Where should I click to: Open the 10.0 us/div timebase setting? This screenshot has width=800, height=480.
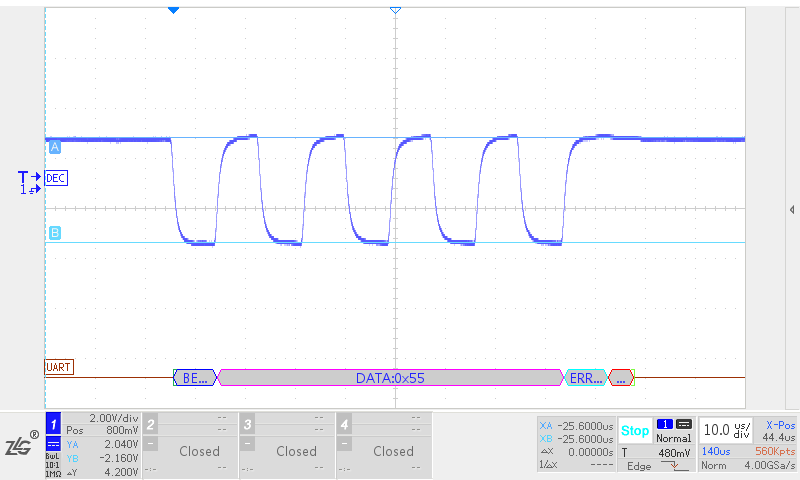[727, 430]
